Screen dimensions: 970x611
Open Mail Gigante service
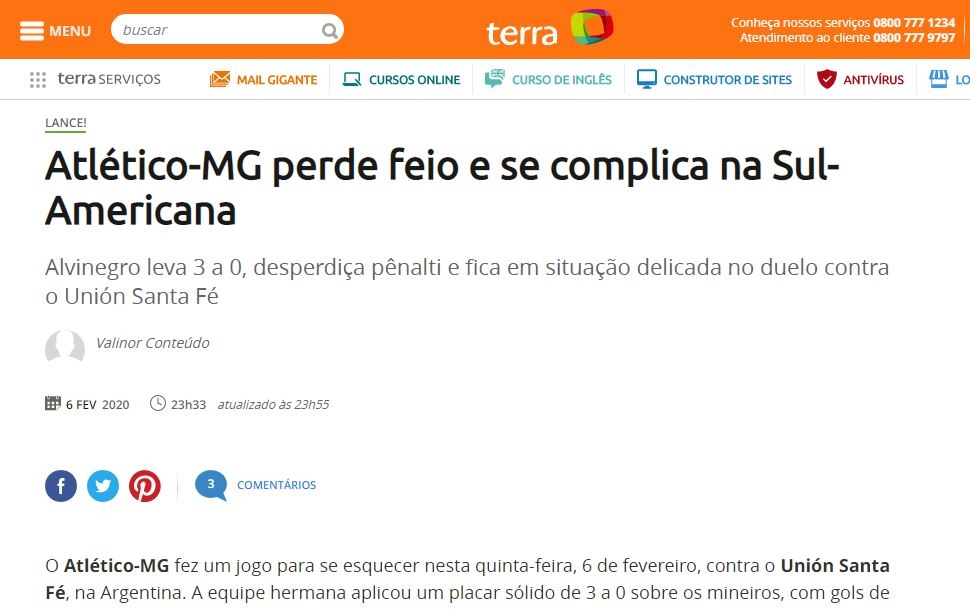click(264, 80)
